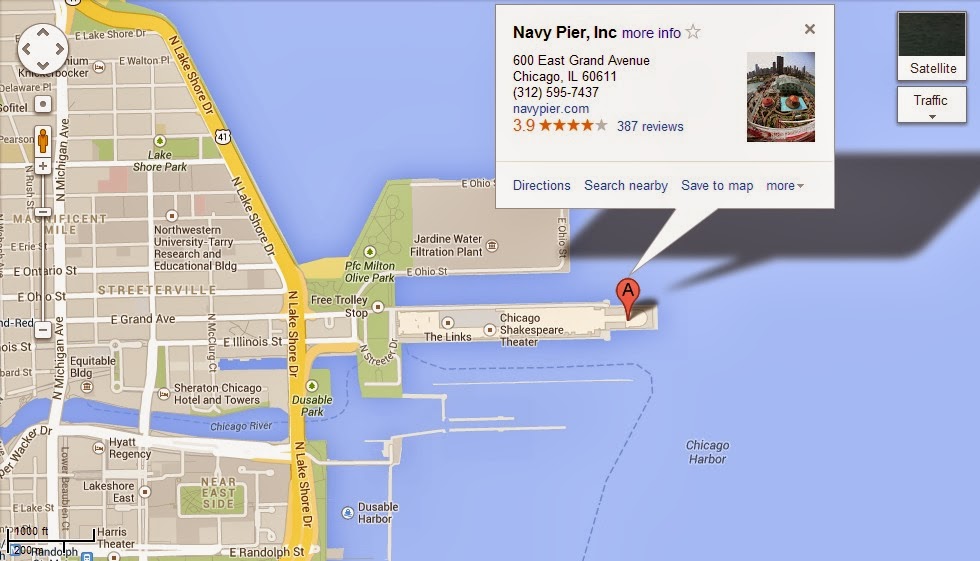Open the Navy Pier photo thumbnail
The image size is (980, 561).
[x=781, y=97]
